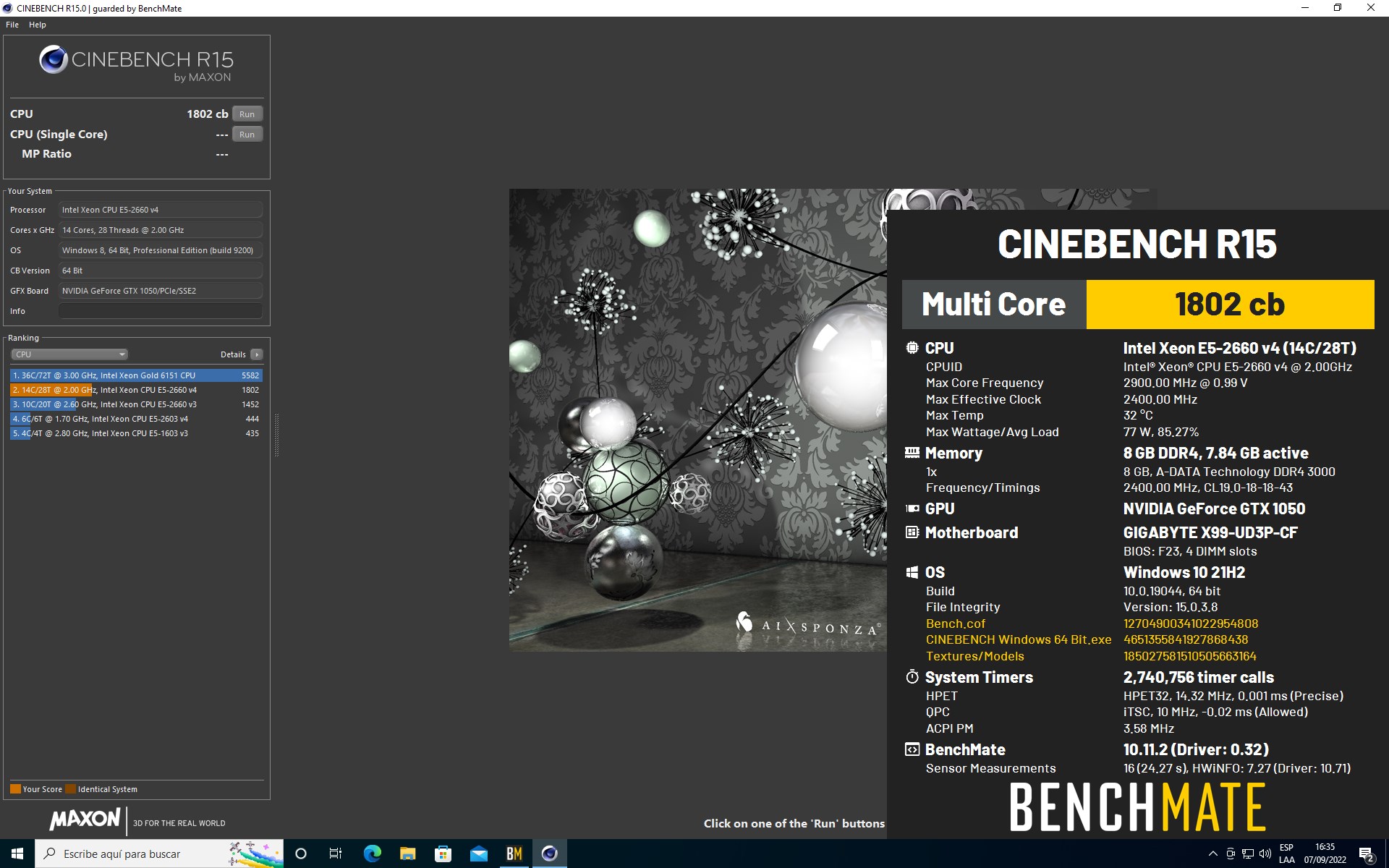Click the 1802 cb Multi Core score

point(1230,305)
